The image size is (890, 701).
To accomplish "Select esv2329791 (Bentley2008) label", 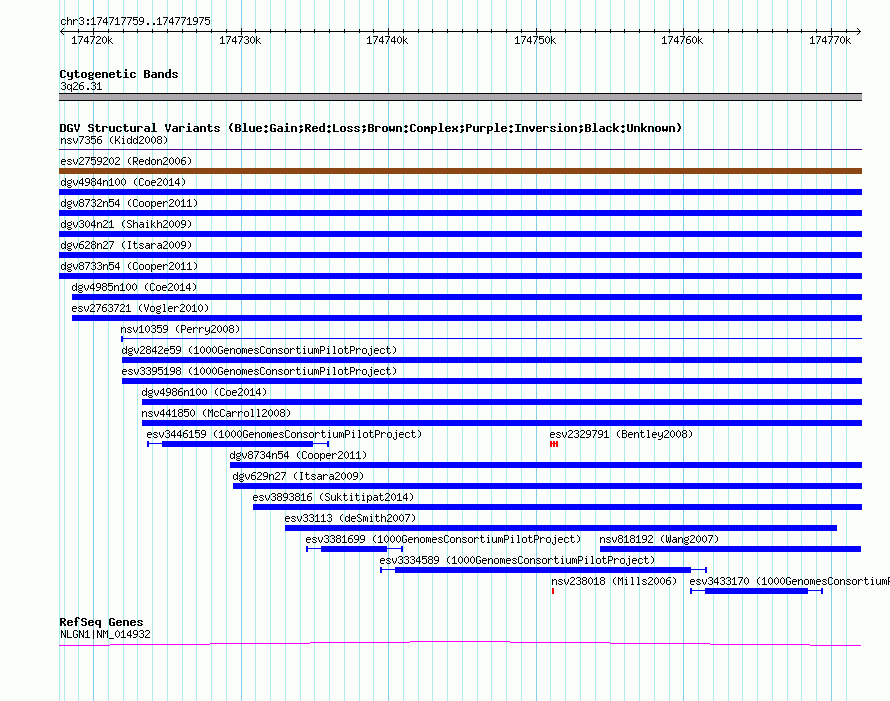I will point(621,434).
